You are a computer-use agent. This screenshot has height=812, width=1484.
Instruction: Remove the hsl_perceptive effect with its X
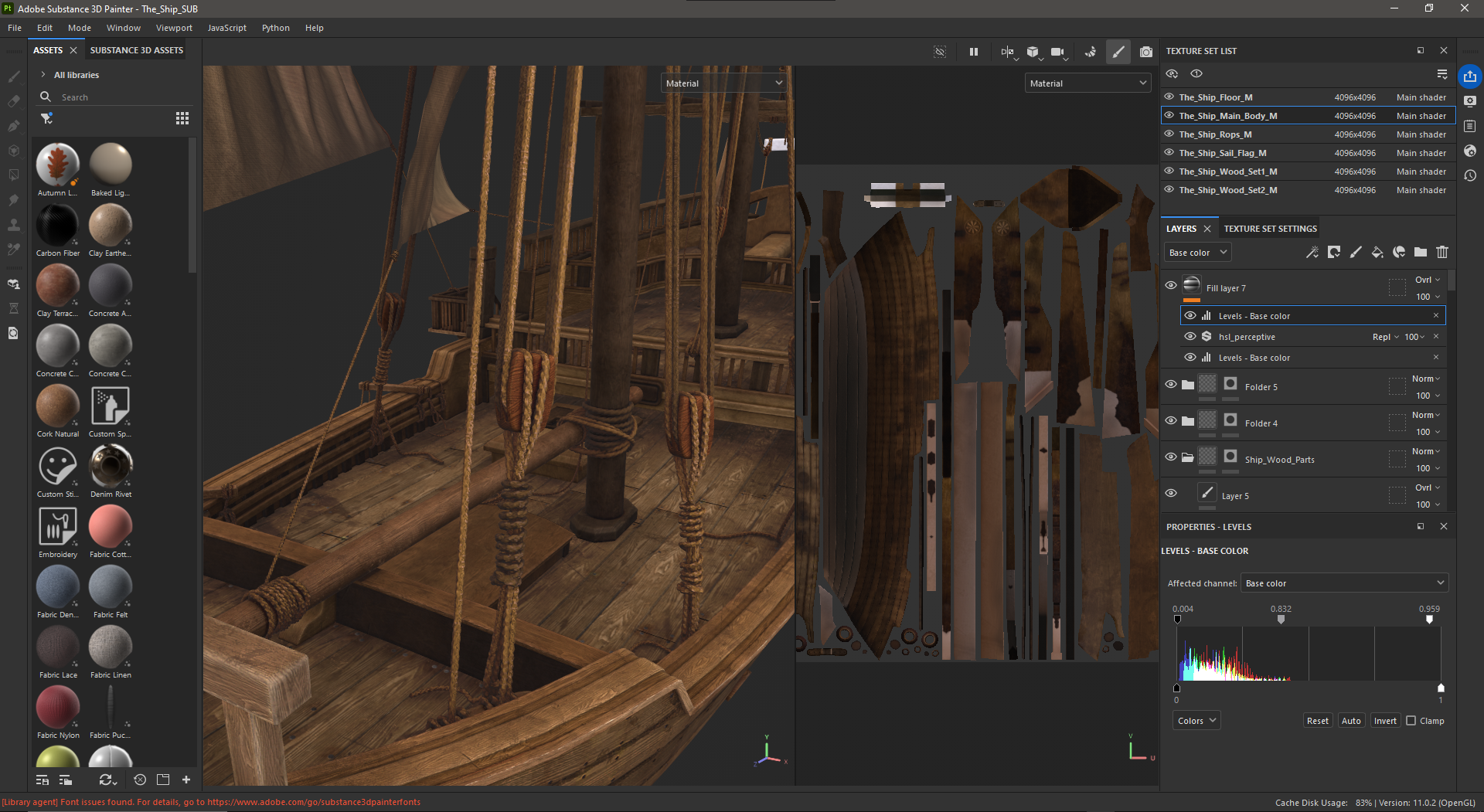1436,336
